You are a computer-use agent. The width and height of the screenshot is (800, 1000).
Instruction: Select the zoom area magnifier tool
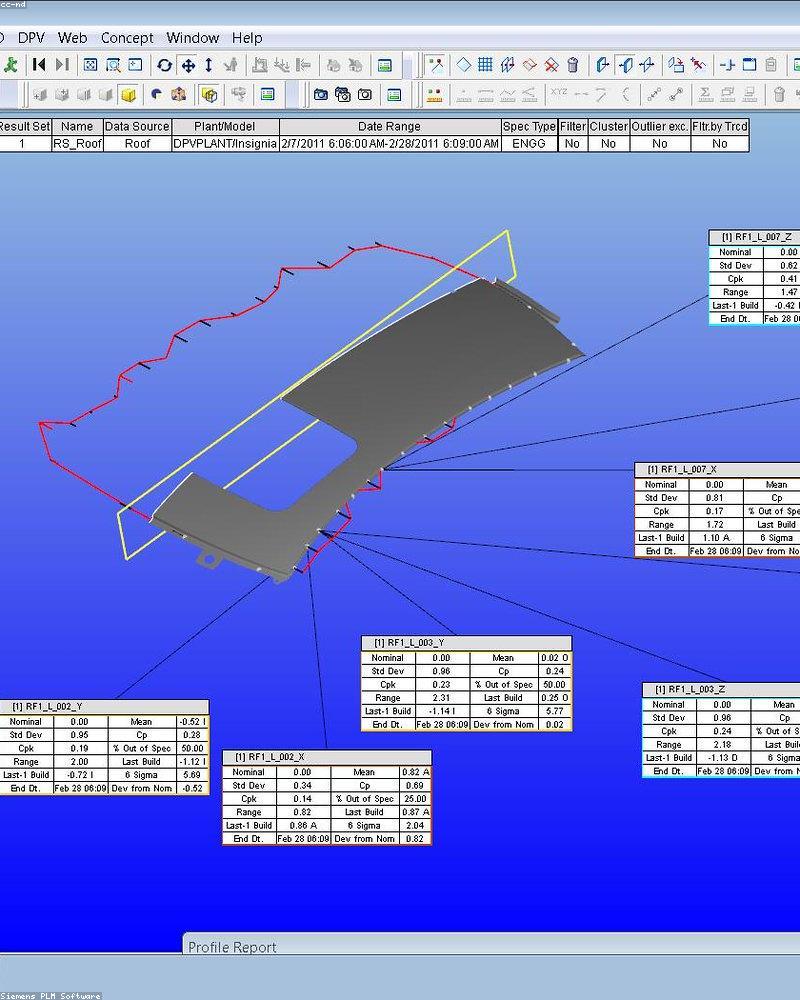click(113, 65)
